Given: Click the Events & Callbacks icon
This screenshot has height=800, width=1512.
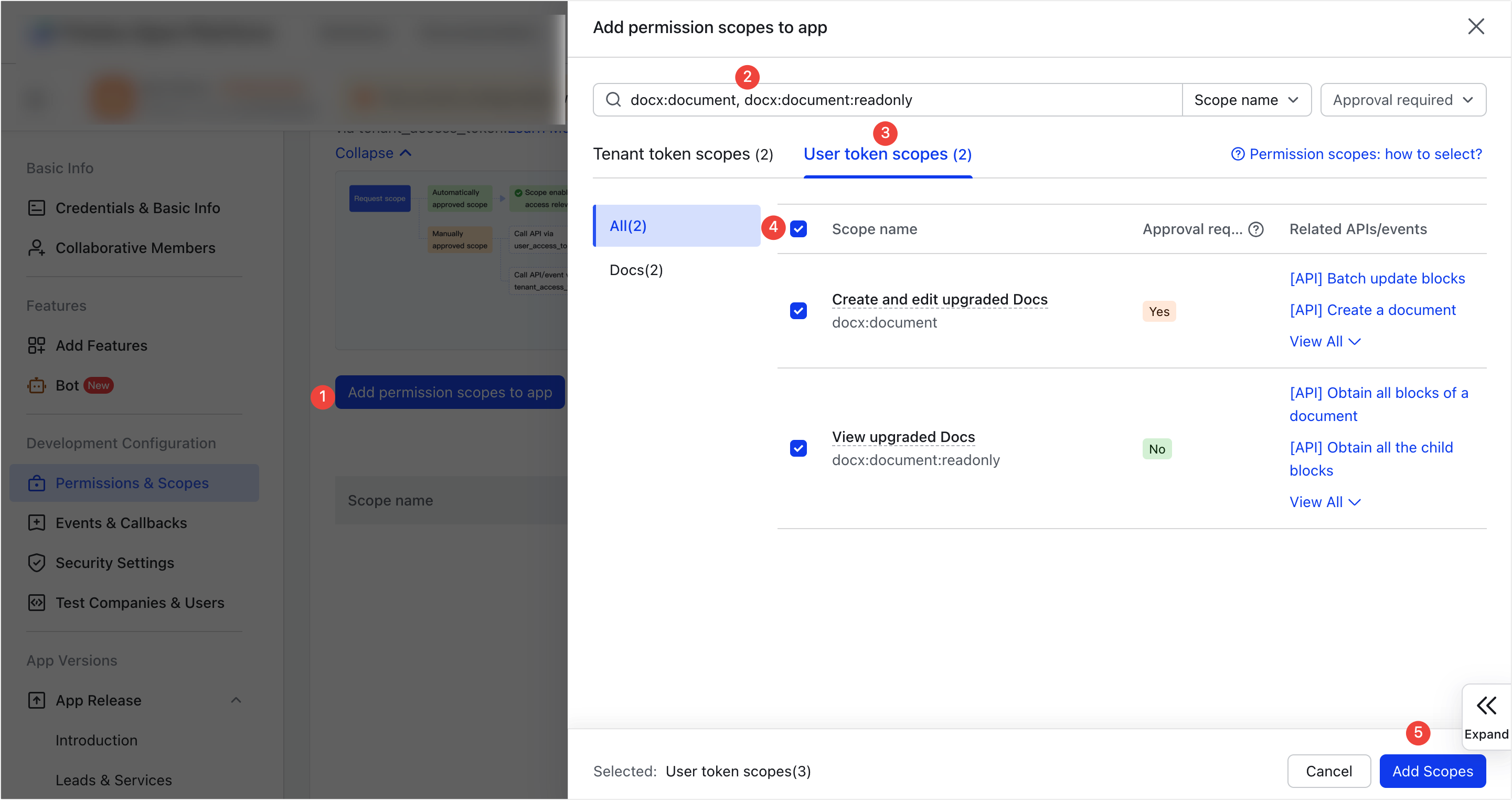Looking at the screenshot, I should pos(36,523).
